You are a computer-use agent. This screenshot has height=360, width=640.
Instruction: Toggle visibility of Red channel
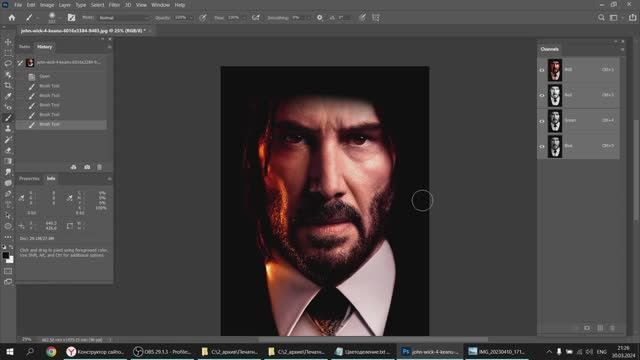point(542,95)
